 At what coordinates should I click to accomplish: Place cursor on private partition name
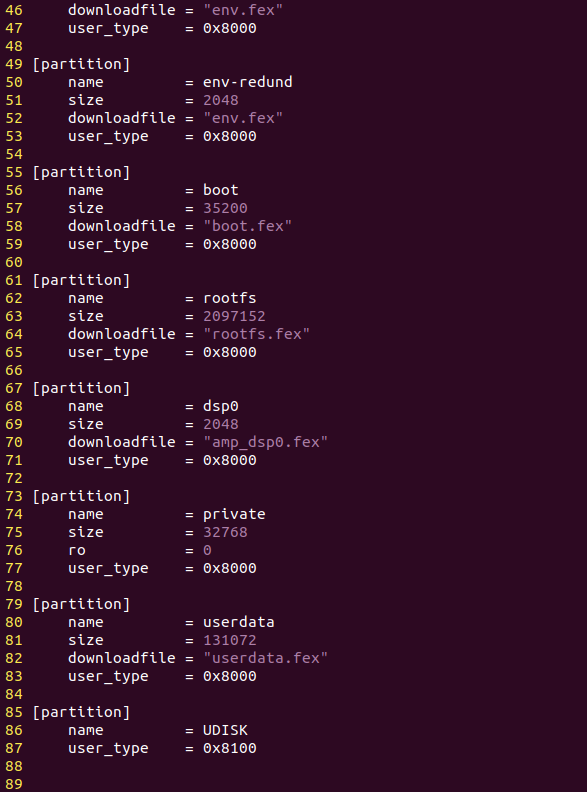234,514
